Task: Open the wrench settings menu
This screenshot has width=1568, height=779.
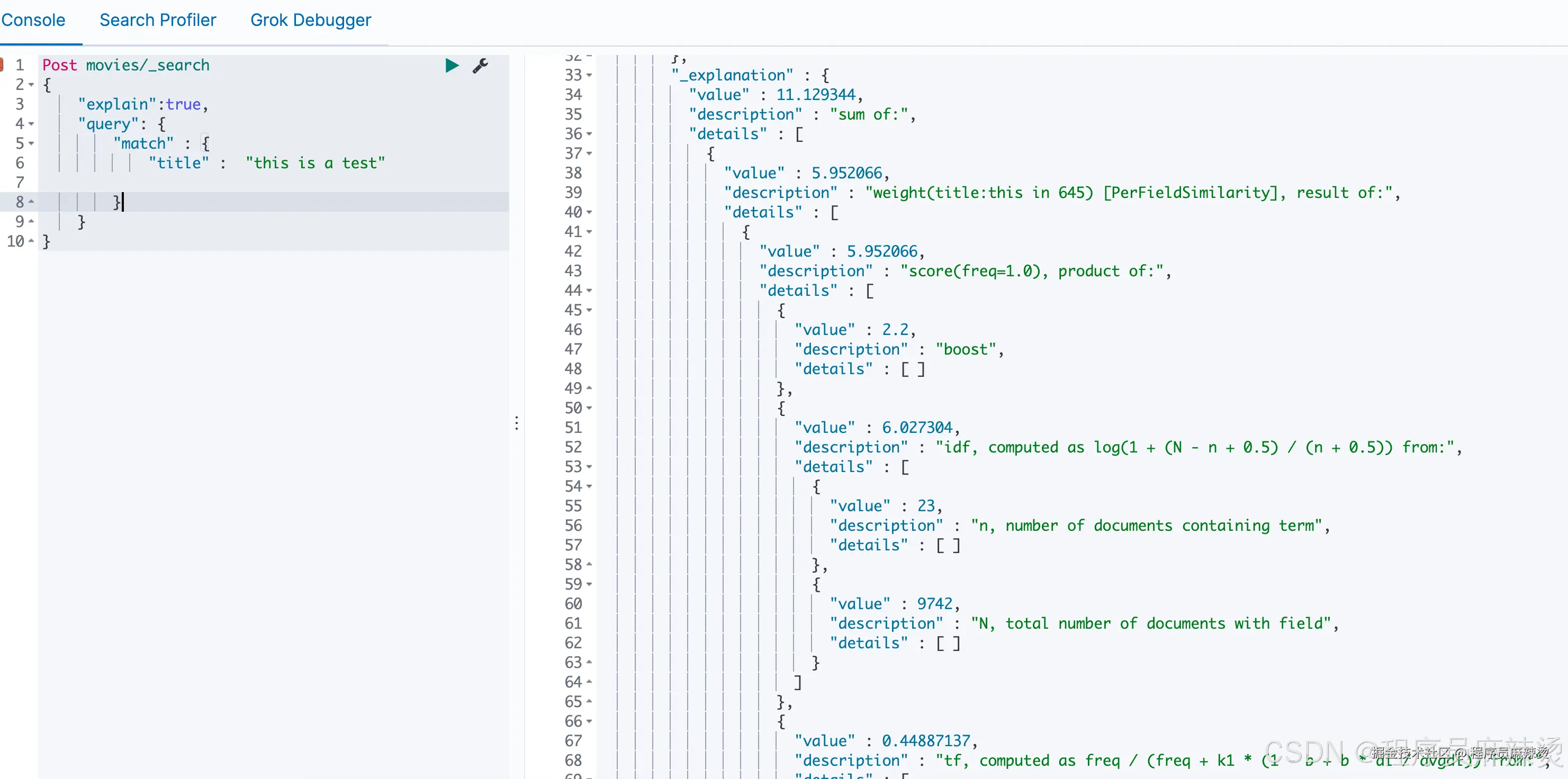Action: pyautogui.click(x=480, y=66)
